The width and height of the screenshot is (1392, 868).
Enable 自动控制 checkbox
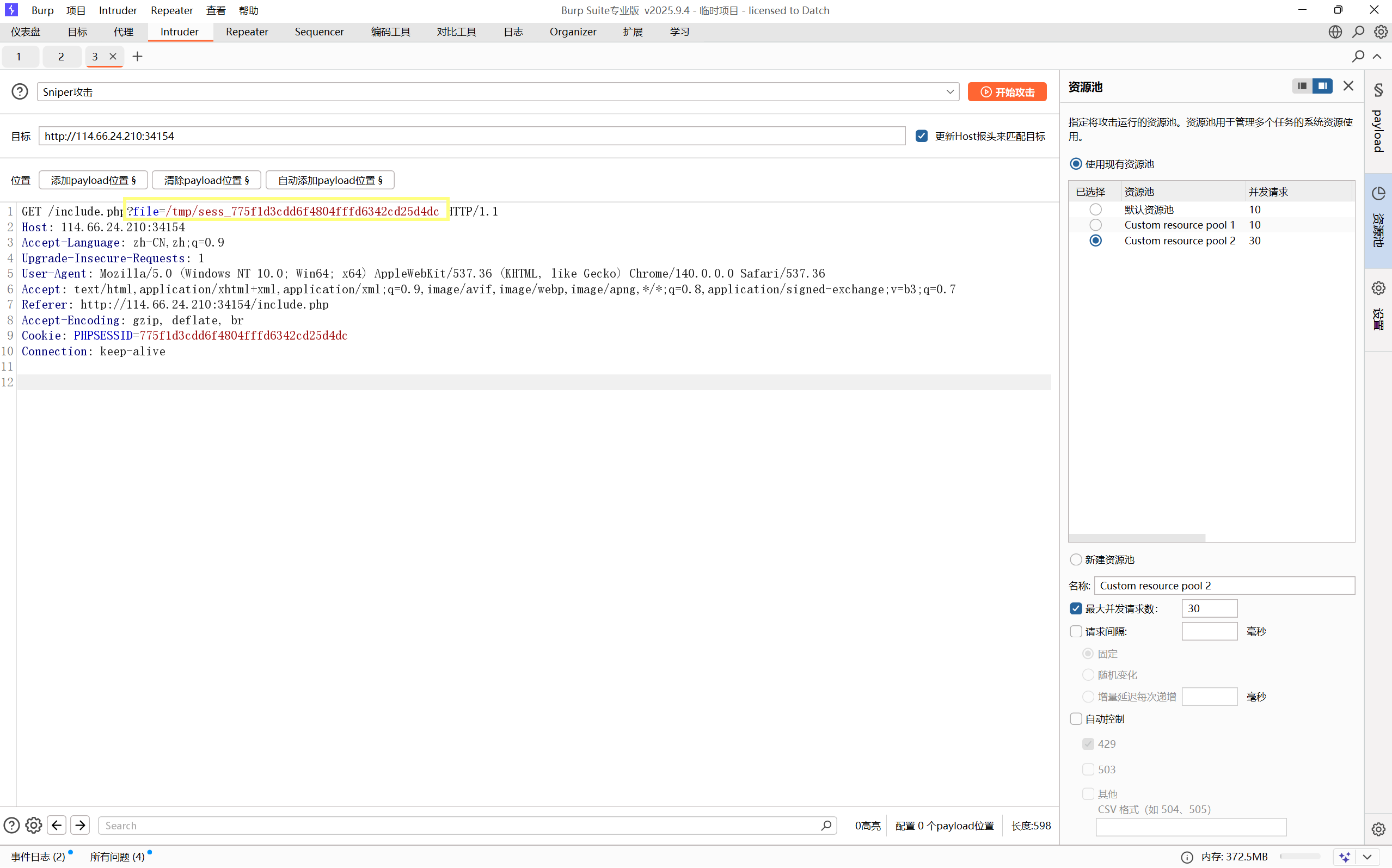coord(1076,719)
